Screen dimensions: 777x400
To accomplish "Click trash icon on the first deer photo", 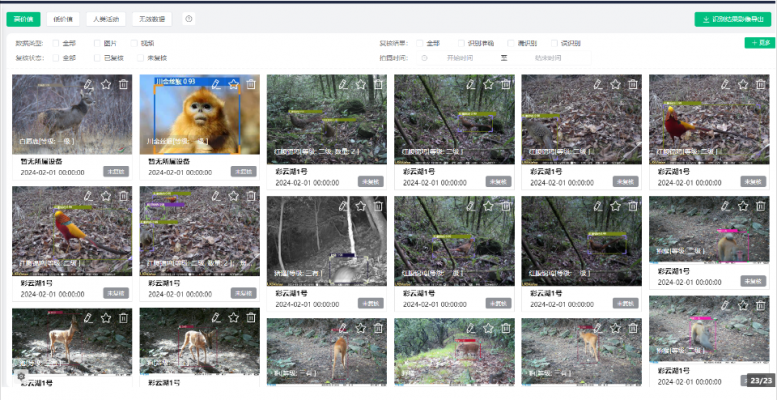I will click(123, 85).
